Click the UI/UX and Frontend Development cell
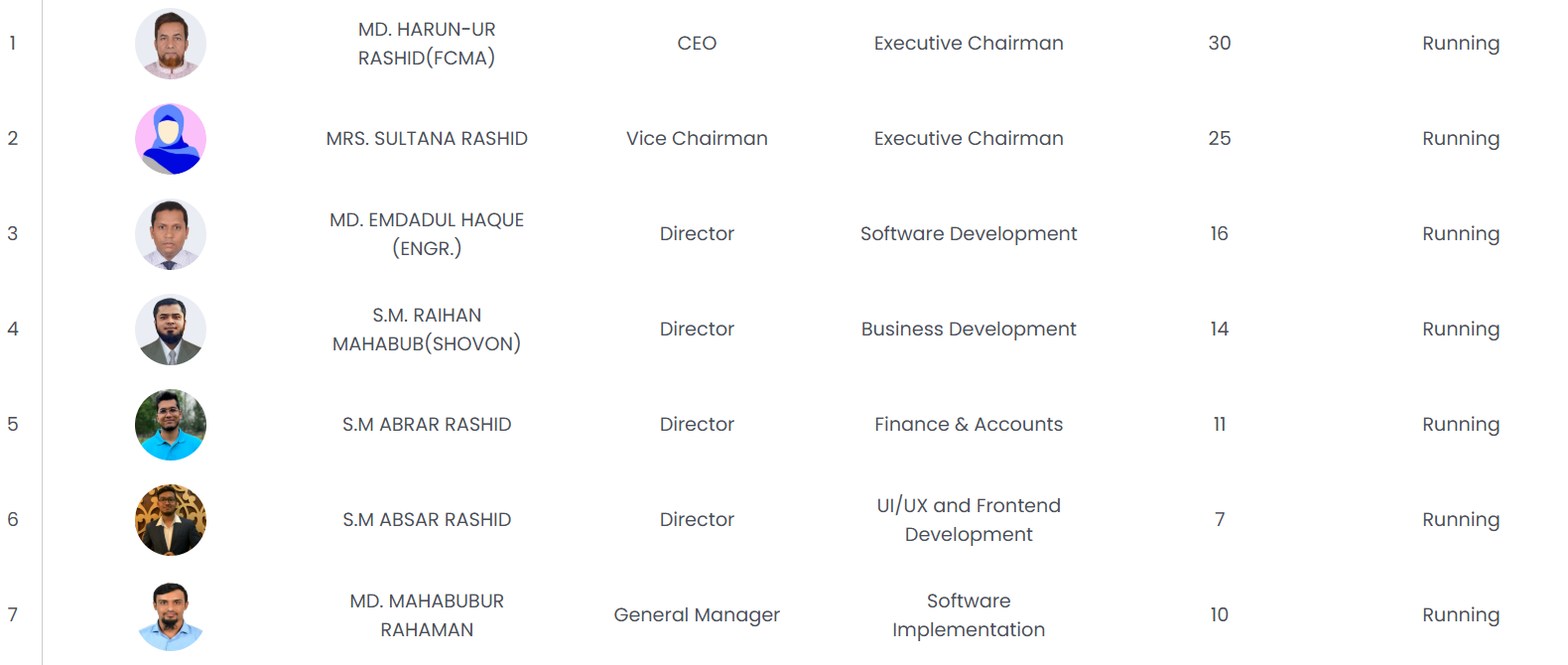Screen dimensions: 1568x665 [x=969, y=520]
